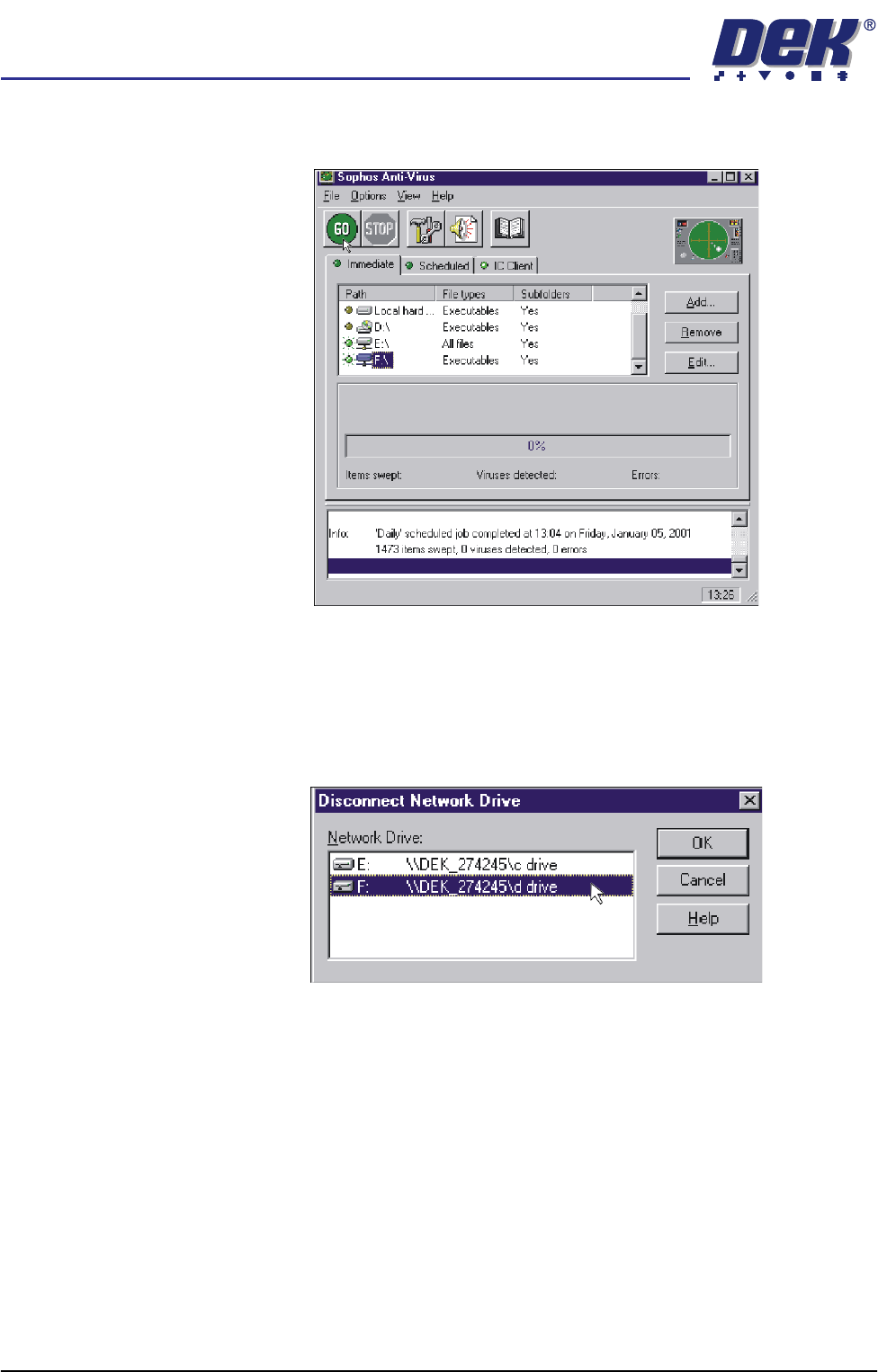Click the network drive icon for F:\ path
Image resolution: width=878 pixels, height=1372 pixels.
coord(364,361)
